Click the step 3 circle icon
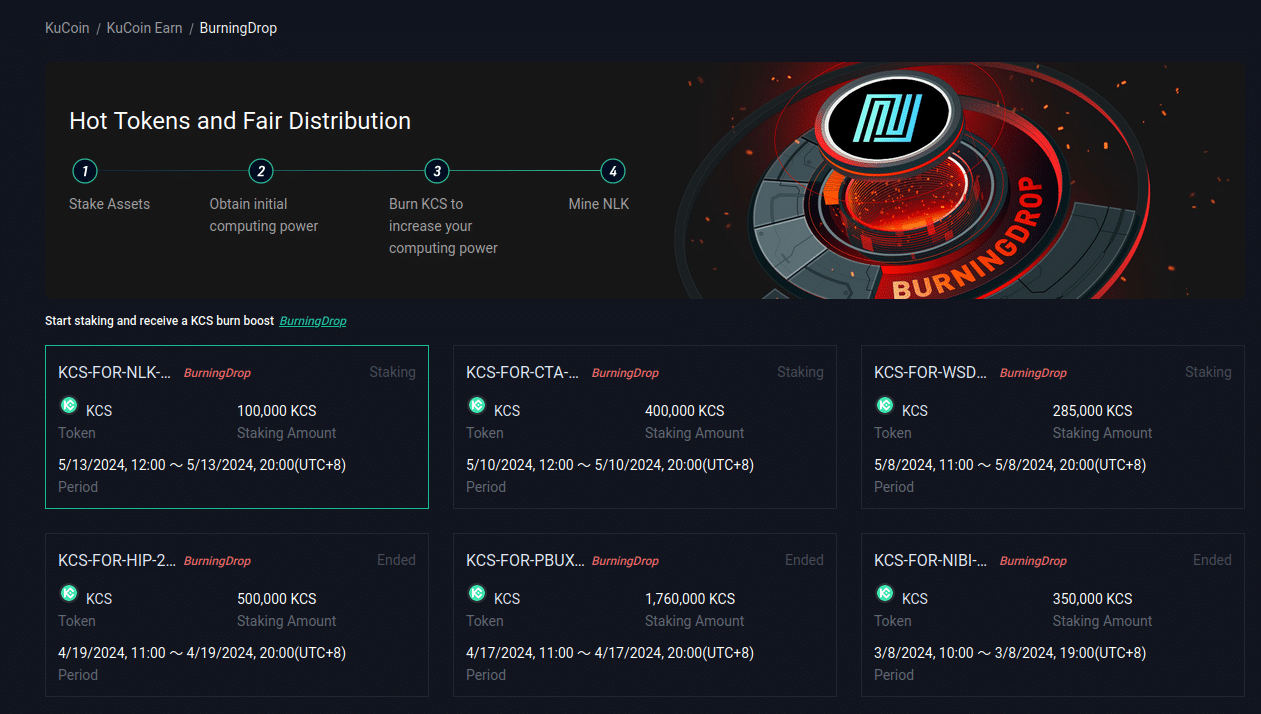The height and width of the screenshot is (714, 1261). [436, 171]
